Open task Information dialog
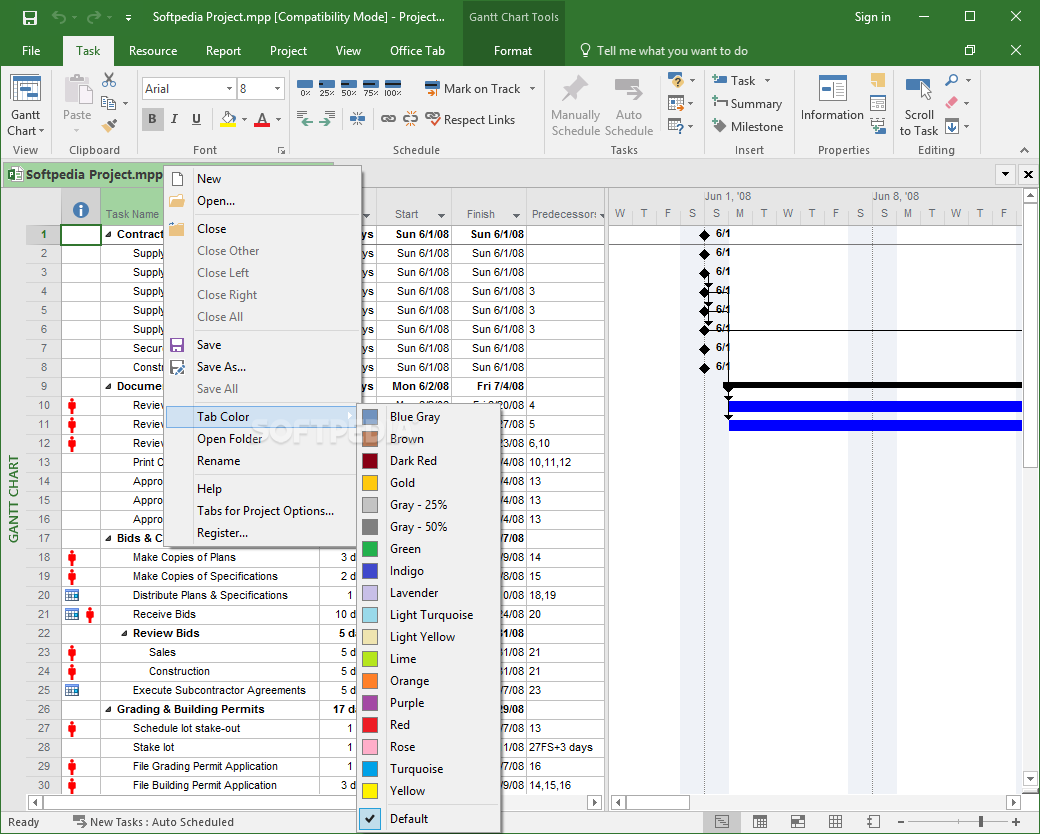 [832, 100]
